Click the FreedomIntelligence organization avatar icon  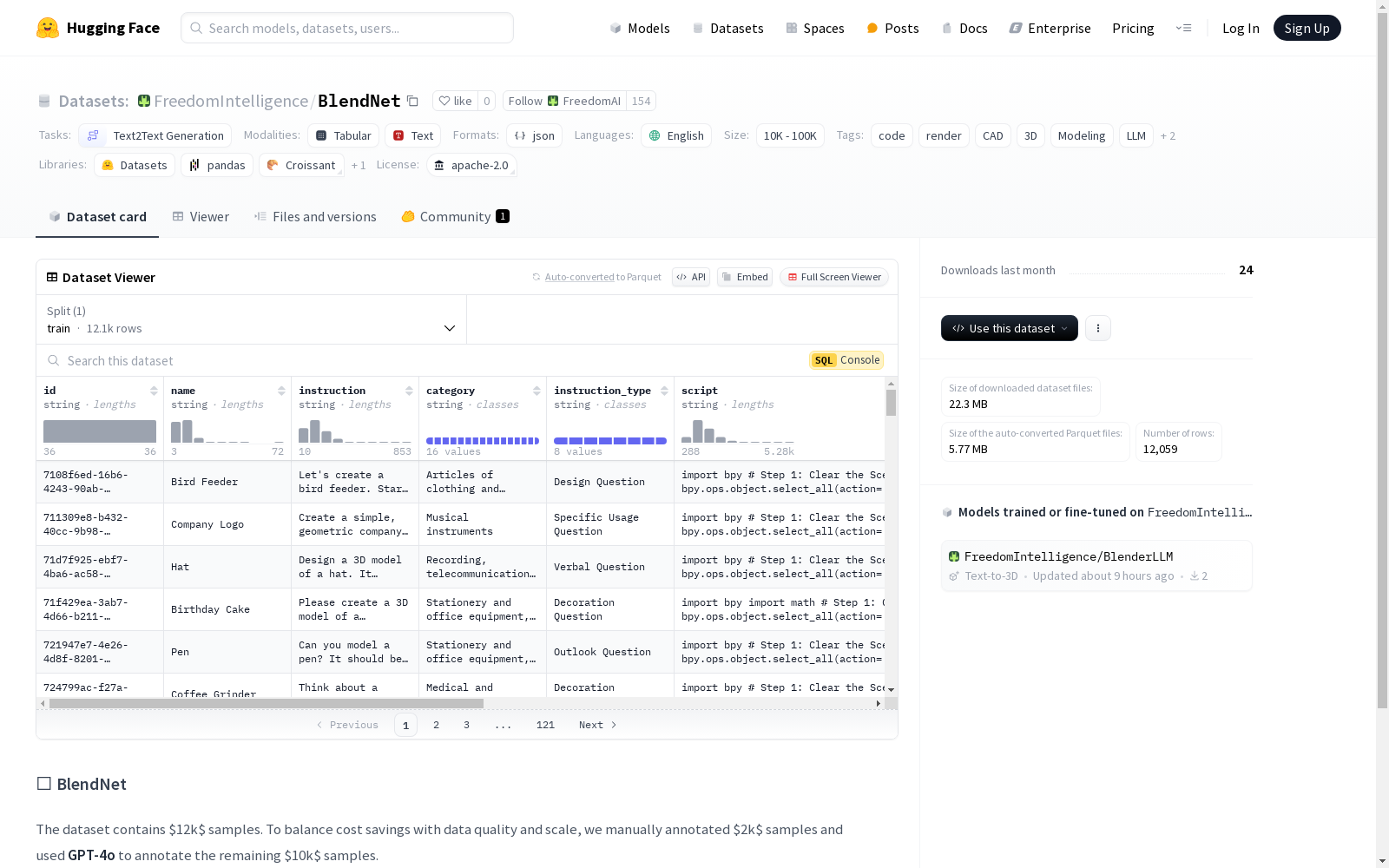click(x=144, y=101)
